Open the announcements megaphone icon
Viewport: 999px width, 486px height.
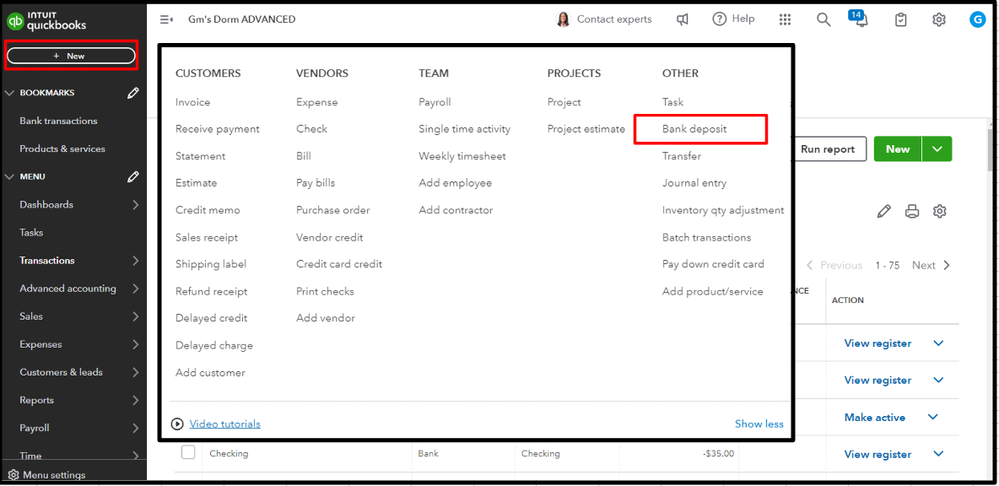(682, 20)
